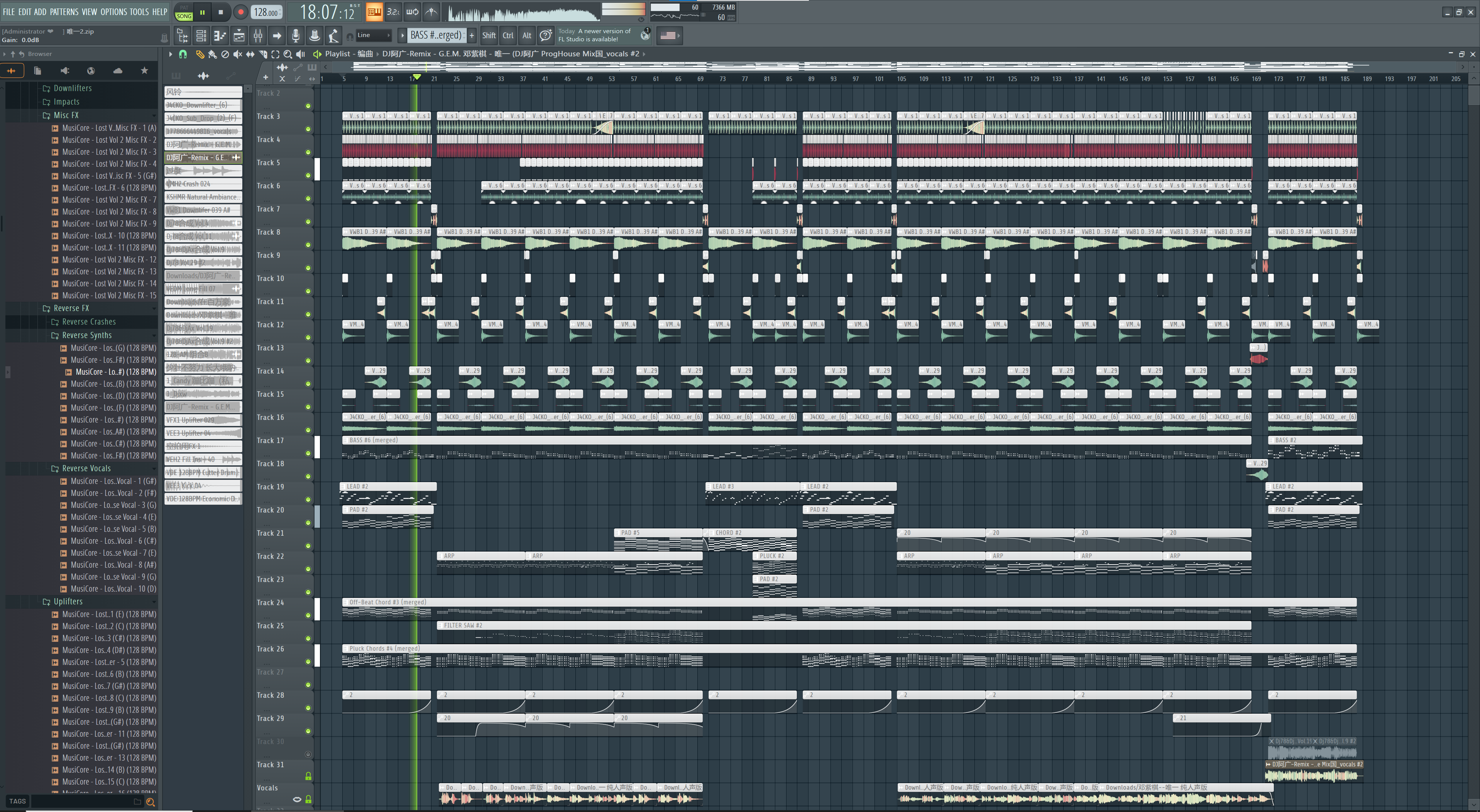Add new pattern with plus button
1480x812 pixels.
click(x=472, y=36)
